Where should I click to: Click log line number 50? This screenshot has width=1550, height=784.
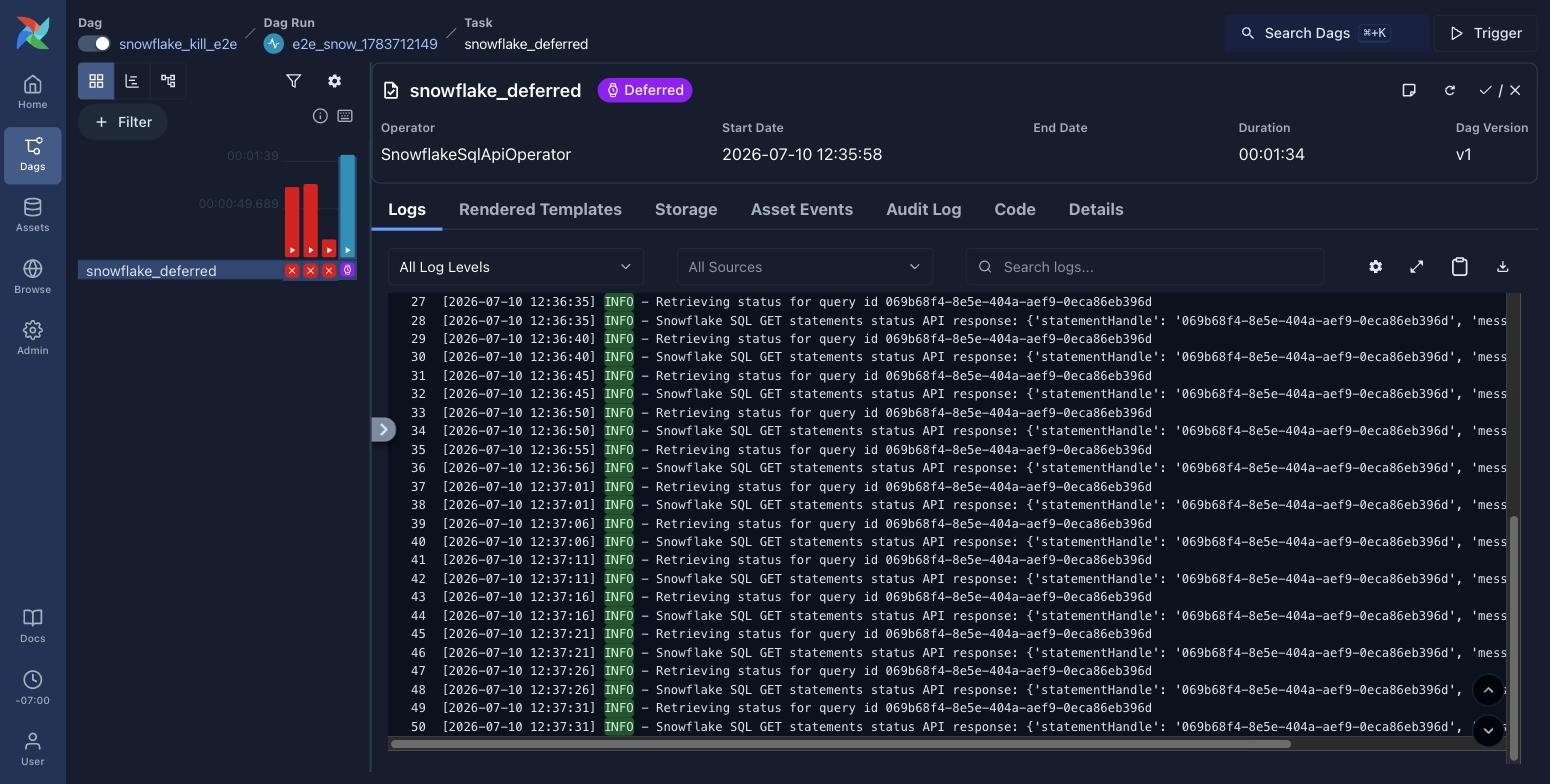pos(418,727)
